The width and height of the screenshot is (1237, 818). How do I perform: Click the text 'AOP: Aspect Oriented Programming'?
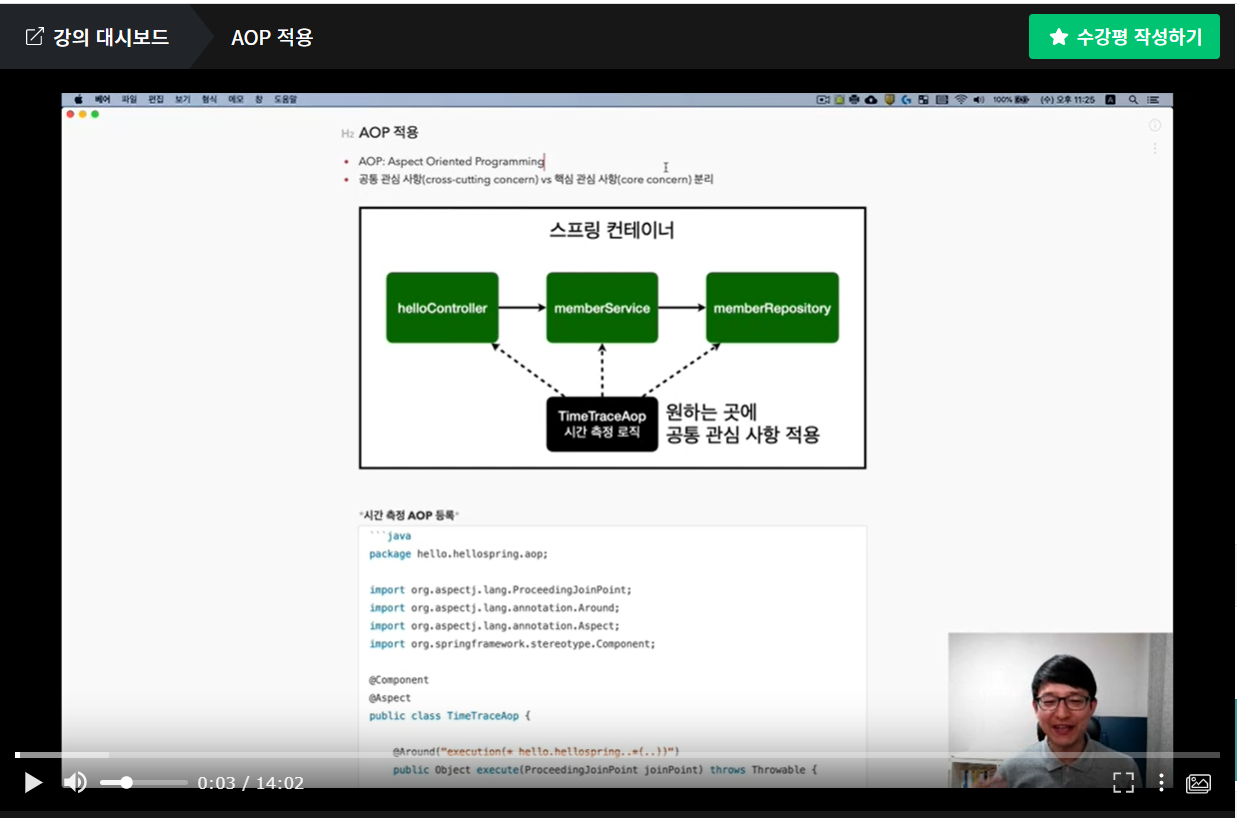(x=451, y=161)
